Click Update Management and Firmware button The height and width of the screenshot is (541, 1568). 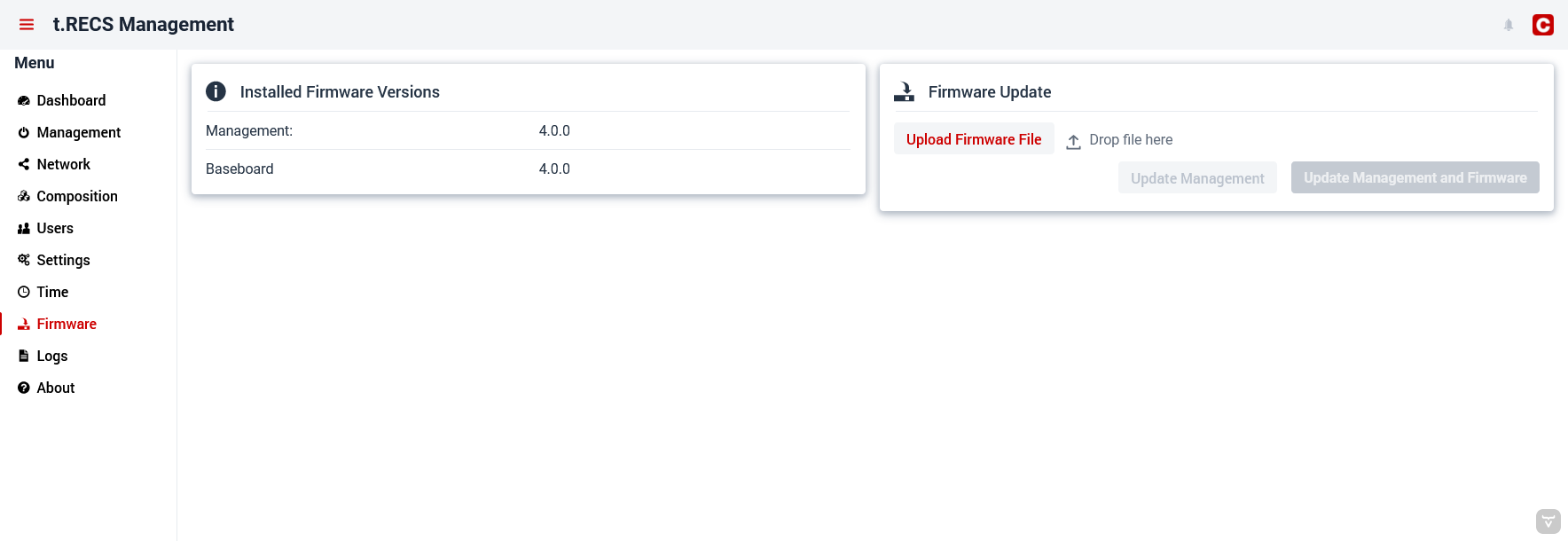[1415, 177]
